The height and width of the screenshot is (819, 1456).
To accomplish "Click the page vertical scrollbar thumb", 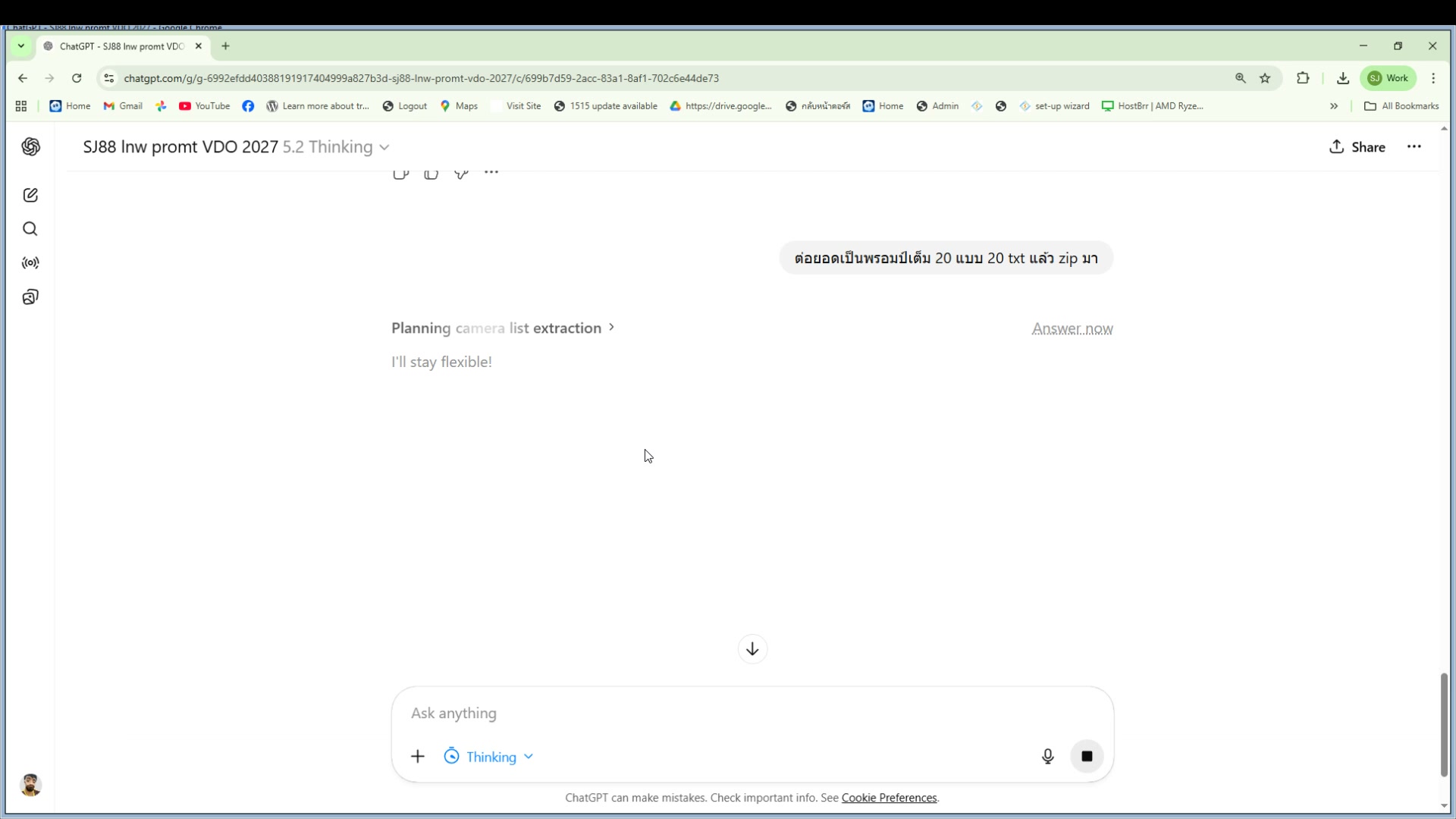I will click(x=1444, y=724).
